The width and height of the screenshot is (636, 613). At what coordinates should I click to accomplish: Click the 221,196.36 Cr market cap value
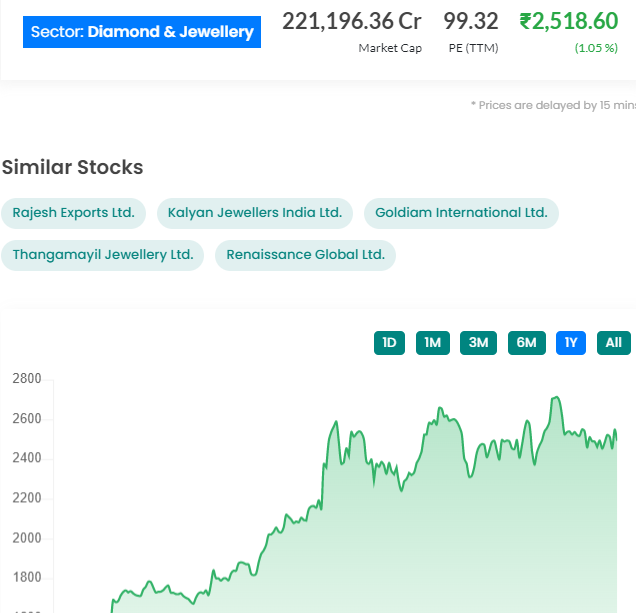point(352,21)
